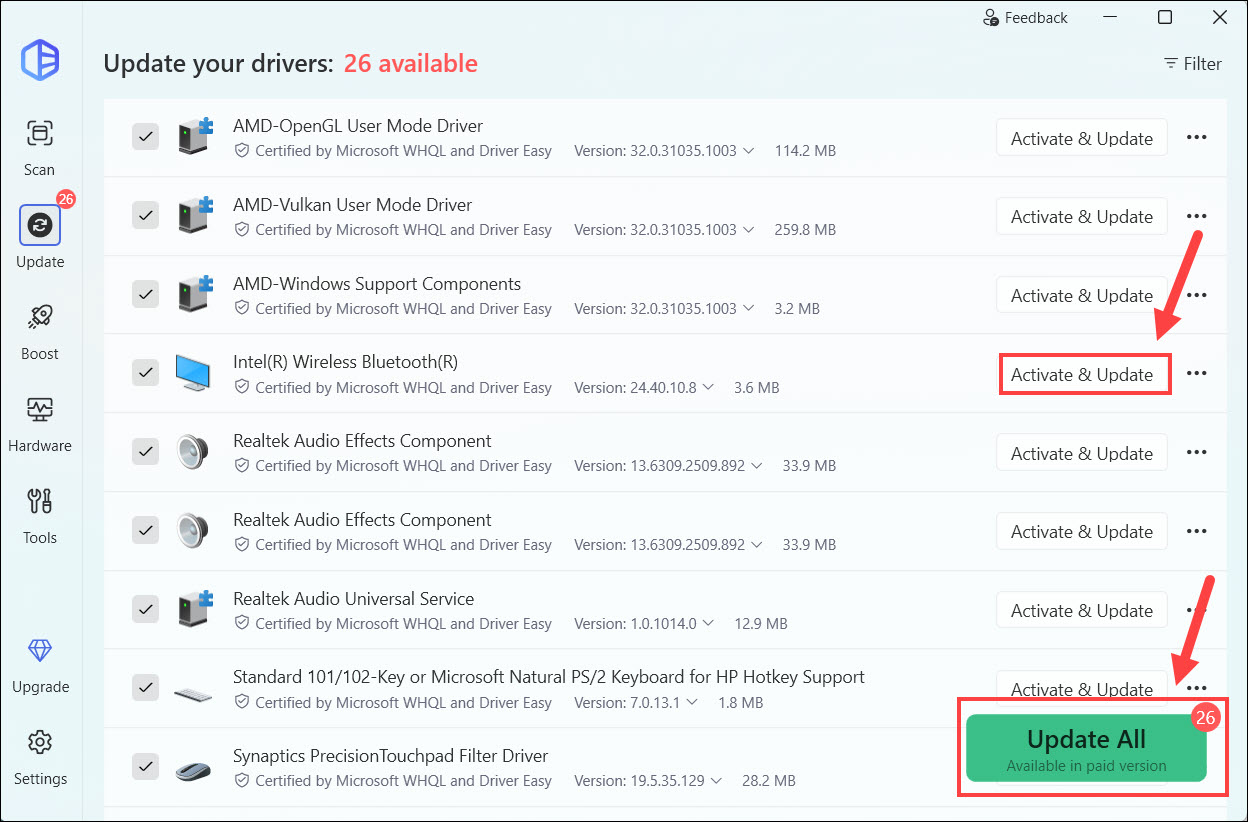Screen dimensions: 1248x822
Task: Select the Realtek Audio Universal Service name
Action: (x=353, y=598)
